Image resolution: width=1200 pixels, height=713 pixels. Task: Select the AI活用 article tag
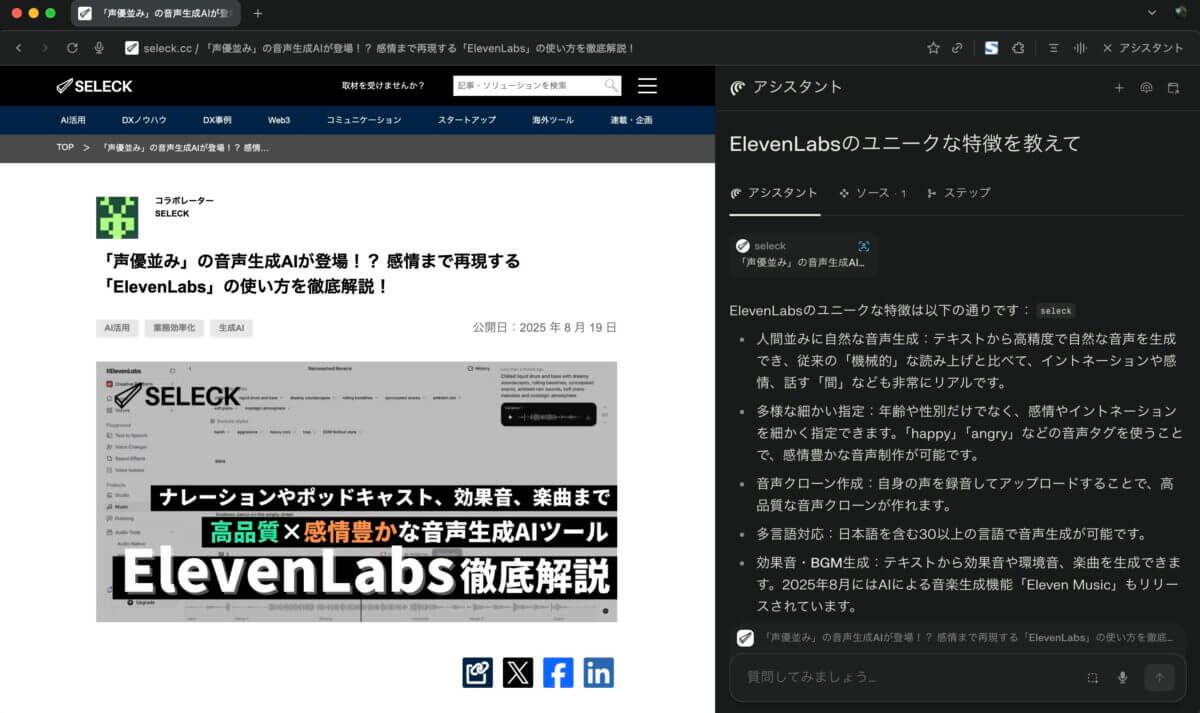point(117,327)
